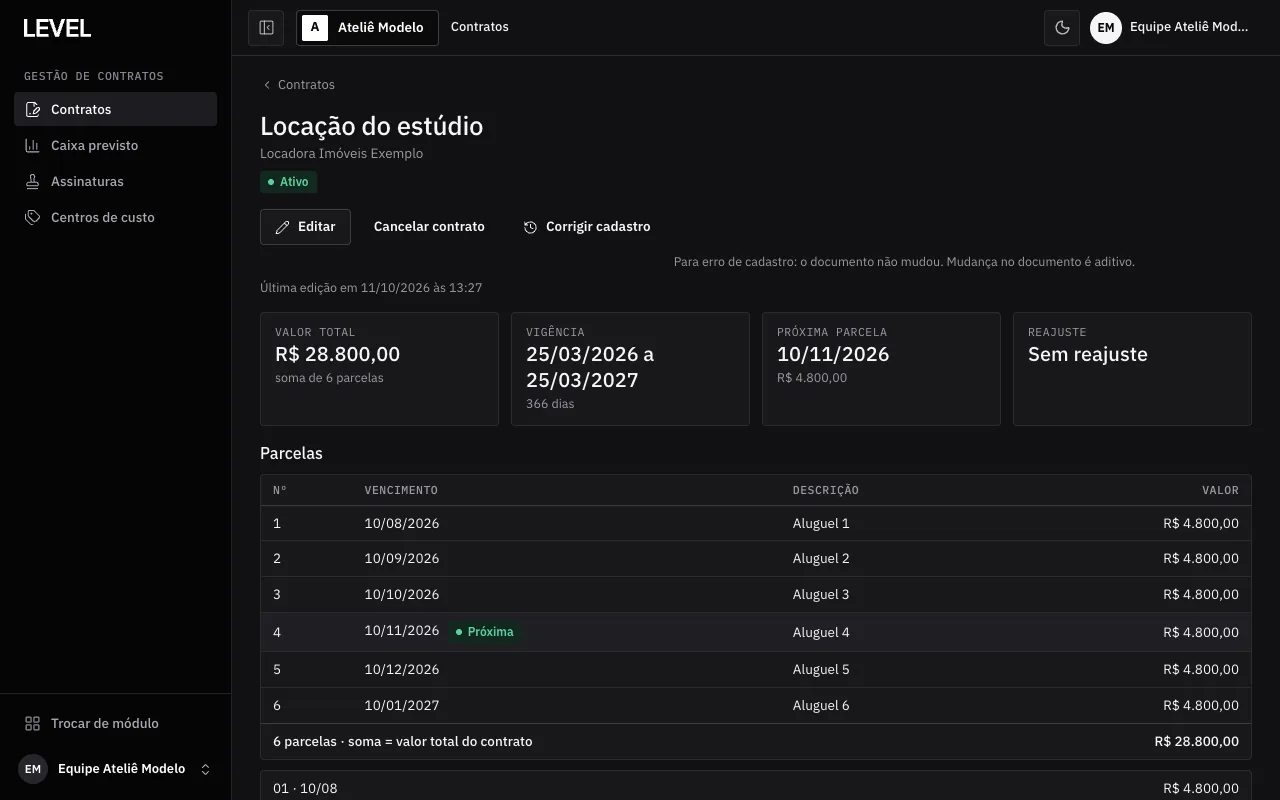
Task: Click the 10/09/2026 due date
Action: pos(402,559)
